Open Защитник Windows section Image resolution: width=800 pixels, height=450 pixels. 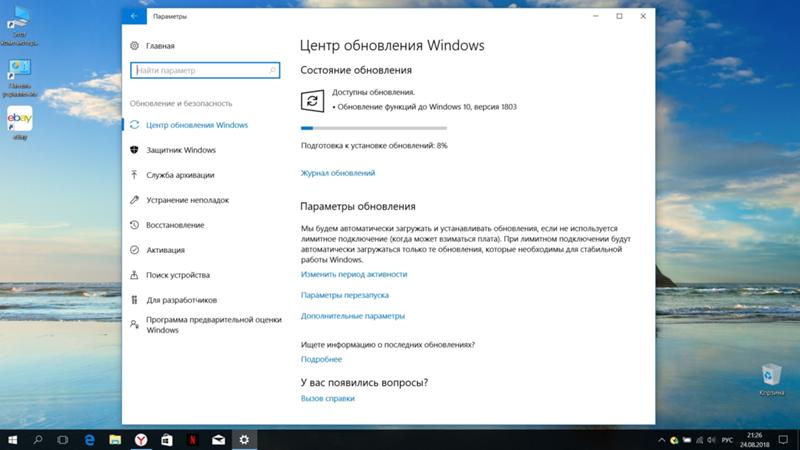click(x=181, y=150)
